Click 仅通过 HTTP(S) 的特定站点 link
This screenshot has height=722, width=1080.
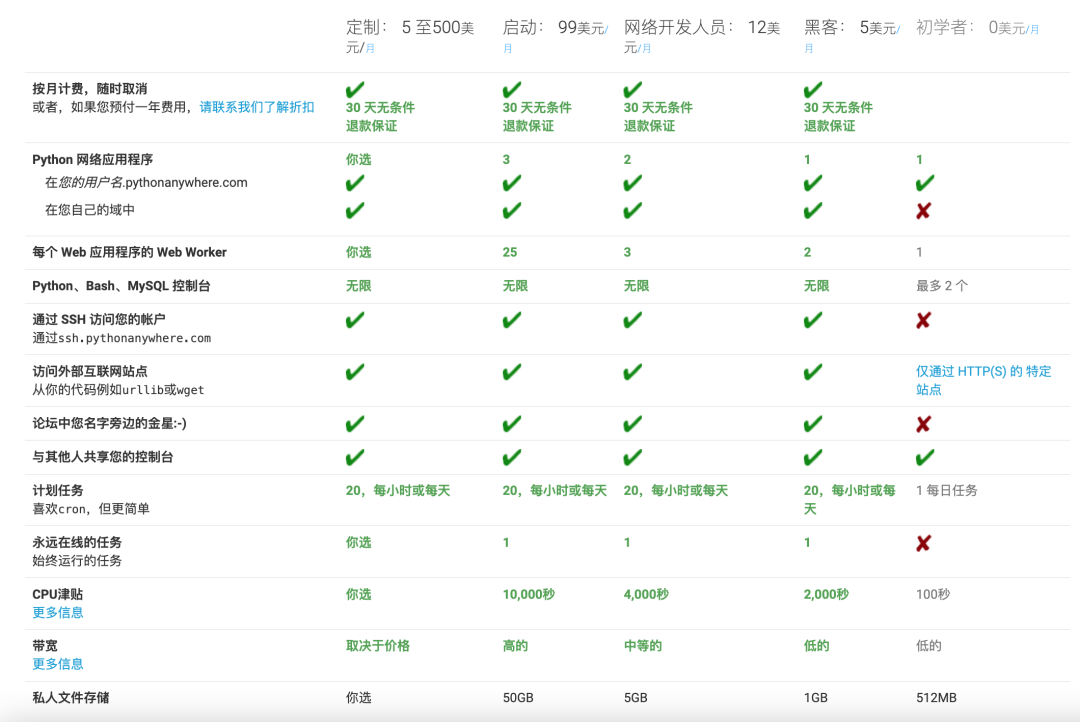point(984,380)
